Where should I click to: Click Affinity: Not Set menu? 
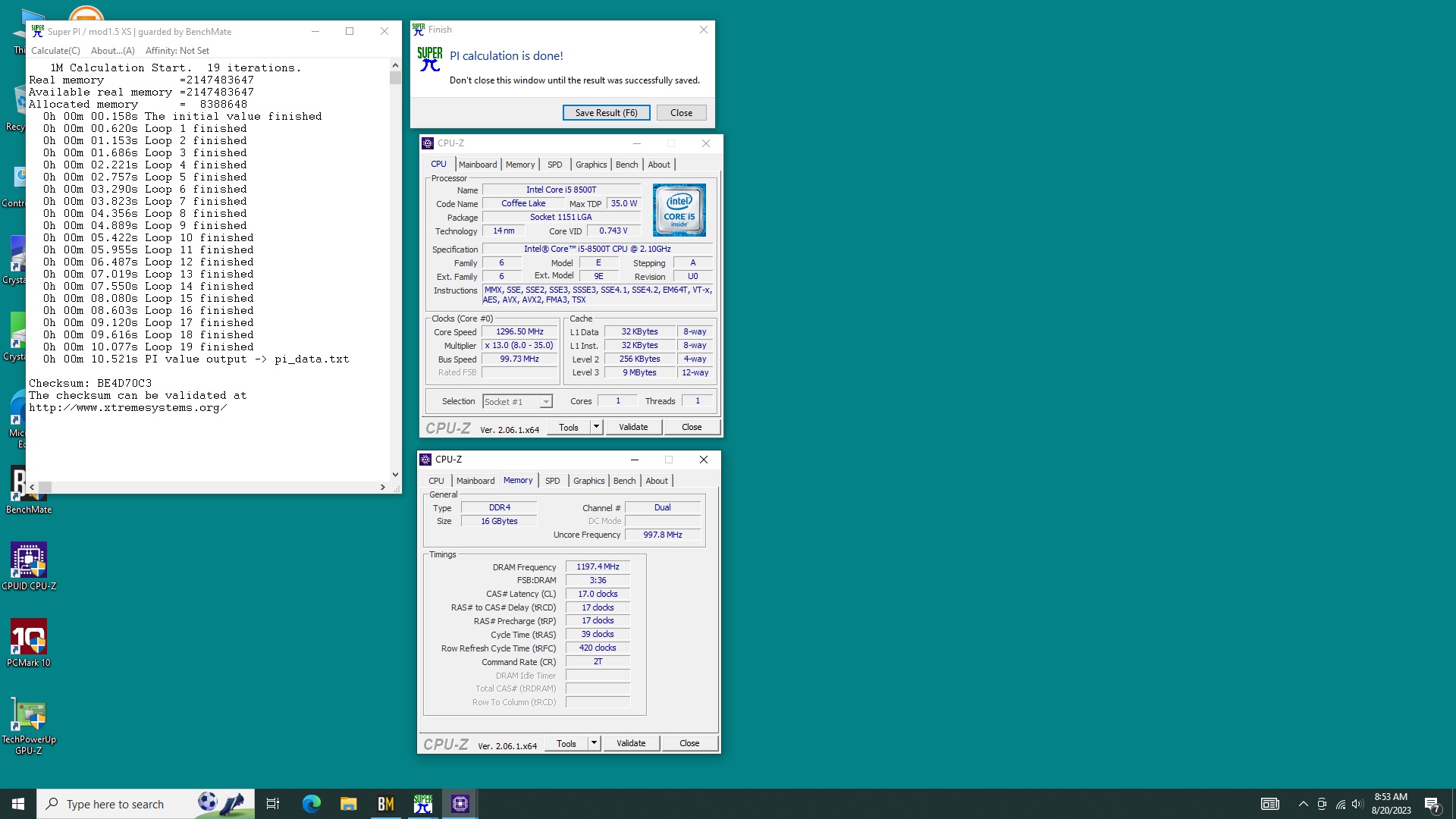point(177,51)
